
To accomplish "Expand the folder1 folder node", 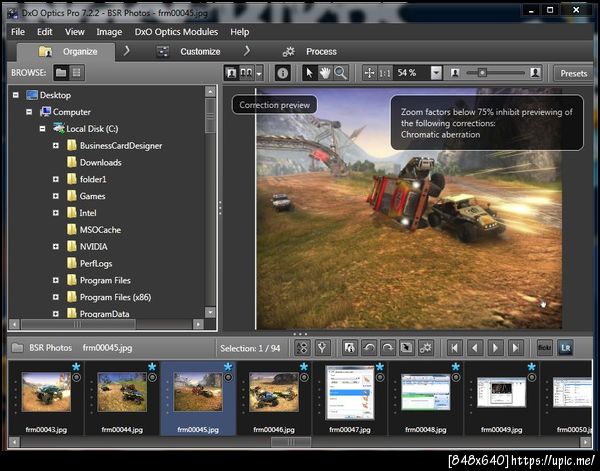I will tap(56, 179).
